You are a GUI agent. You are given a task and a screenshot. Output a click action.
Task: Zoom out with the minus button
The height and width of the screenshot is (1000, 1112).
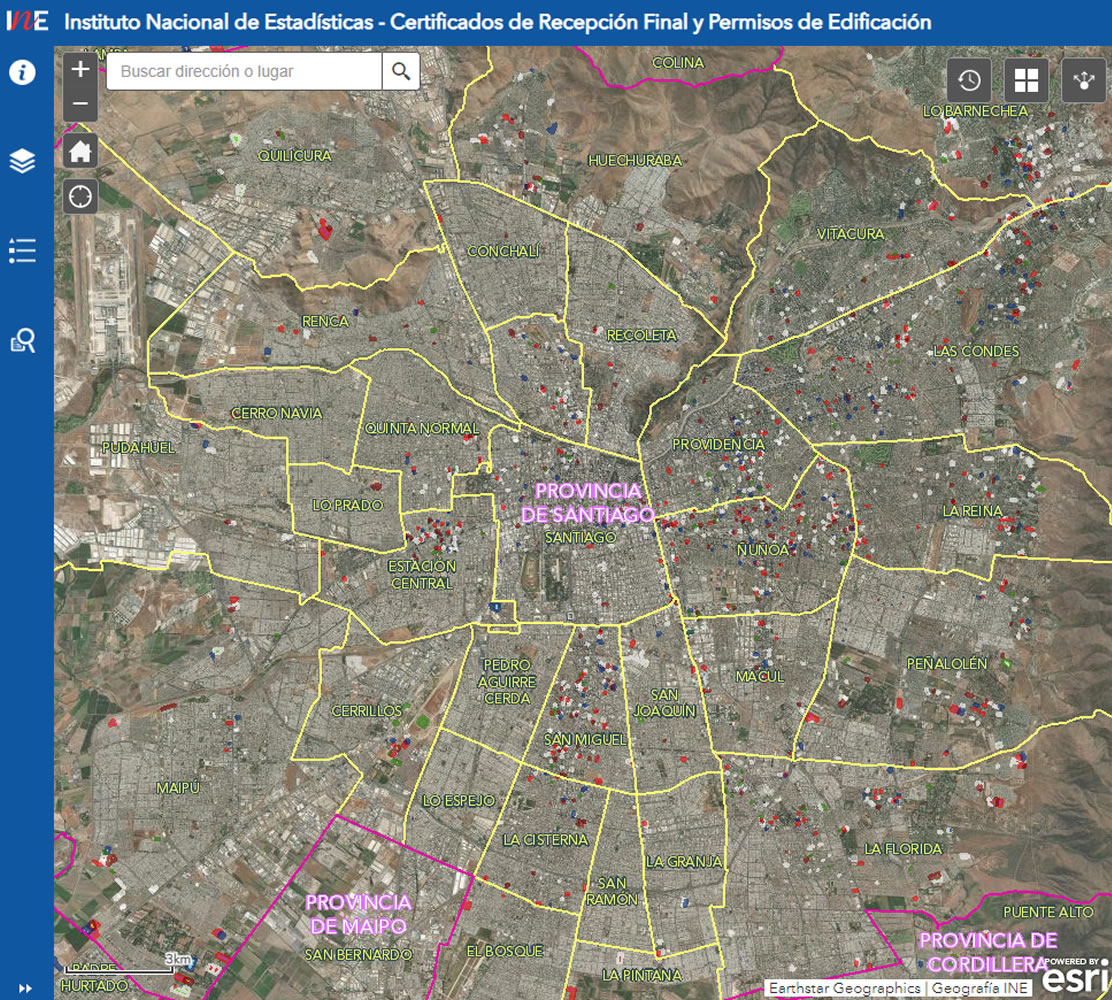81,104
